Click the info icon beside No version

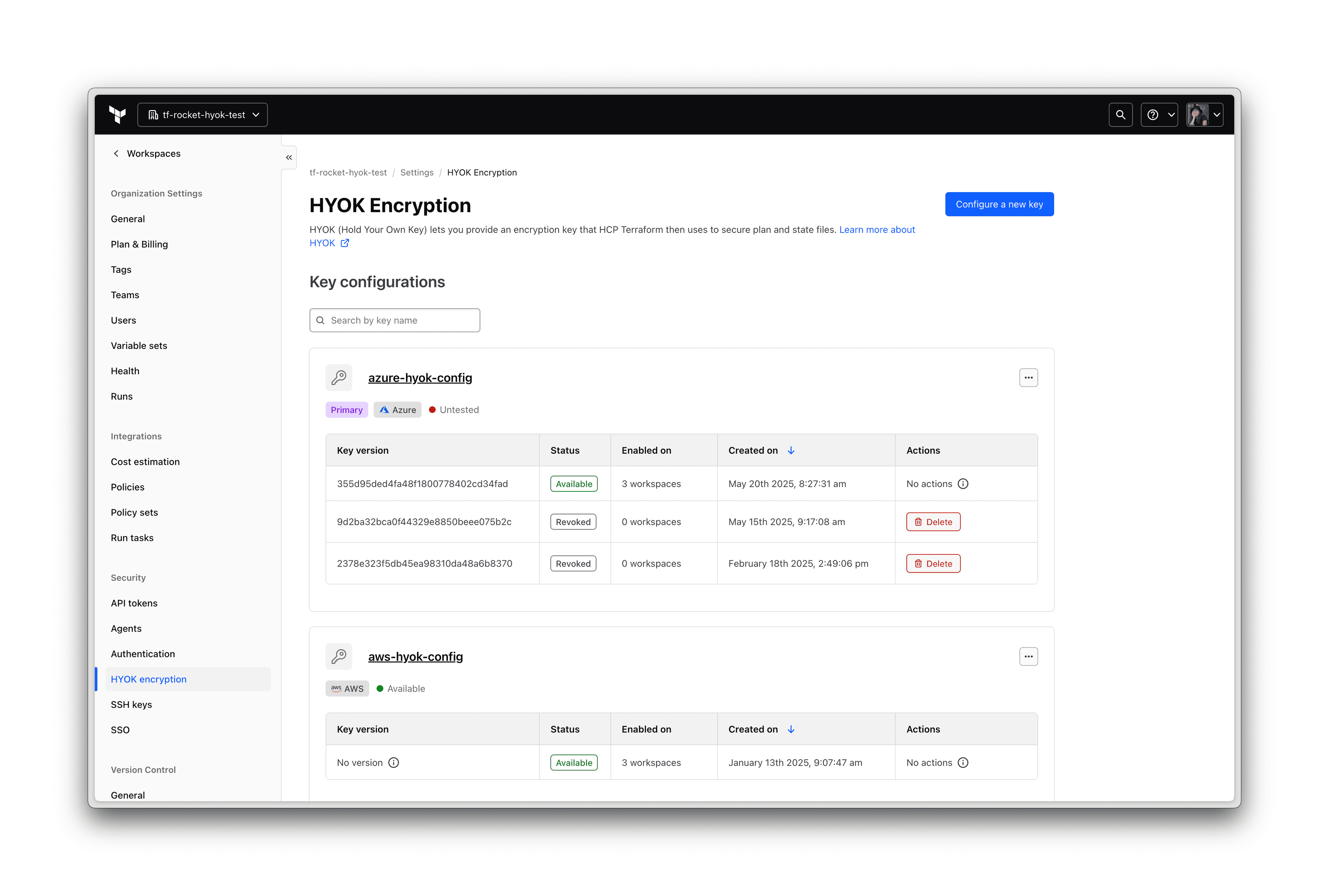point(394,762)
